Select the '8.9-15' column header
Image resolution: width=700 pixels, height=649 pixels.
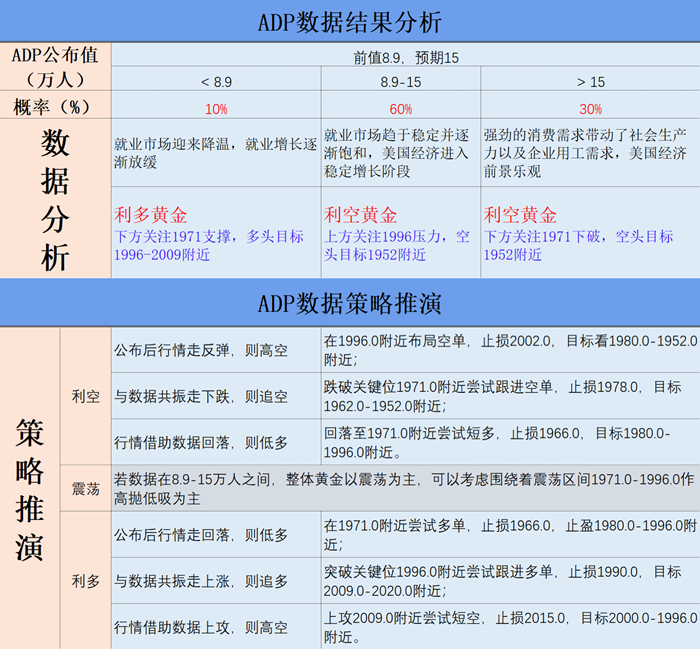(401, 79)
